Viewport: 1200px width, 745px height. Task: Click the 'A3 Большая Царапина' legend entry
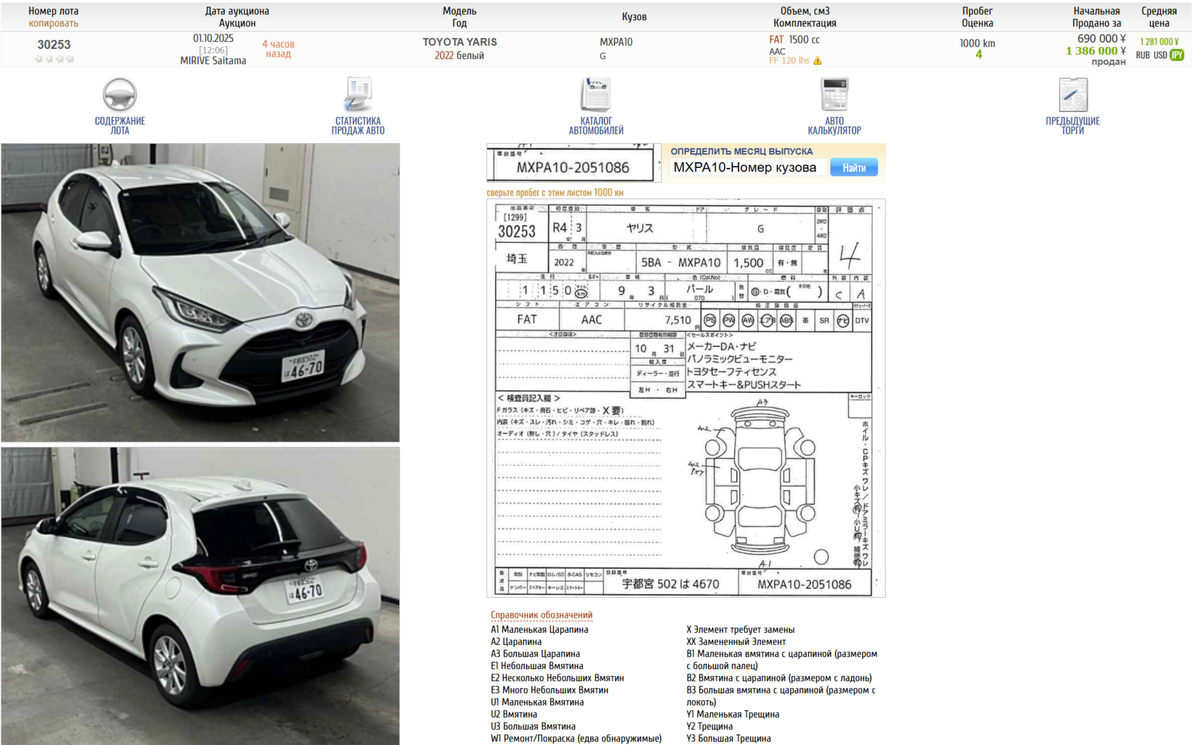pos(535,653)
